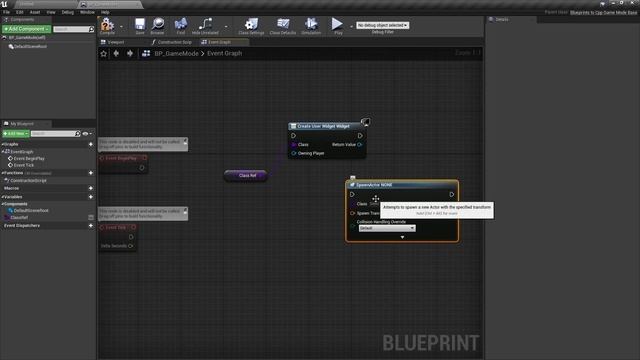This screenshot has height=360, width=640.
Task: Toggle the Hide Unrelated toolbar icon
Action: pos(205,26)
